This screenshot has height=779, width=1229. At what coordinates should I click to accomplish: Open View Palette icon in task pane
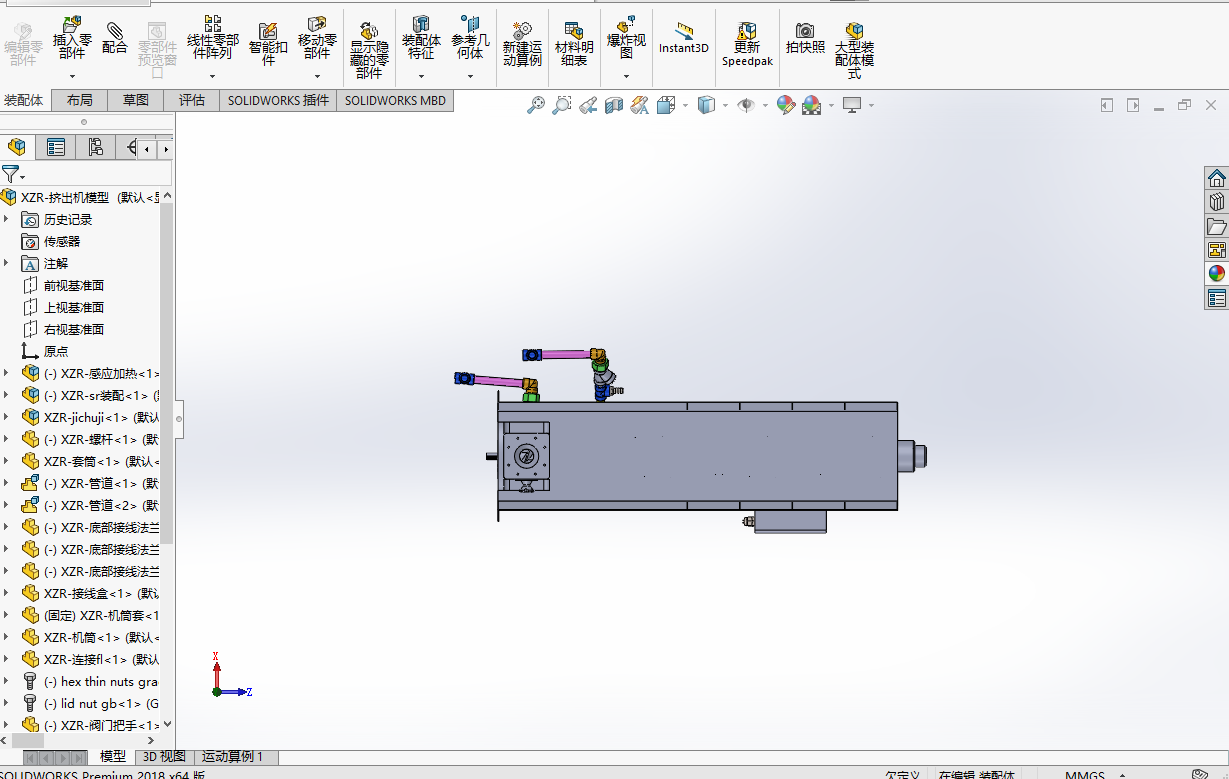[1217, 250]
